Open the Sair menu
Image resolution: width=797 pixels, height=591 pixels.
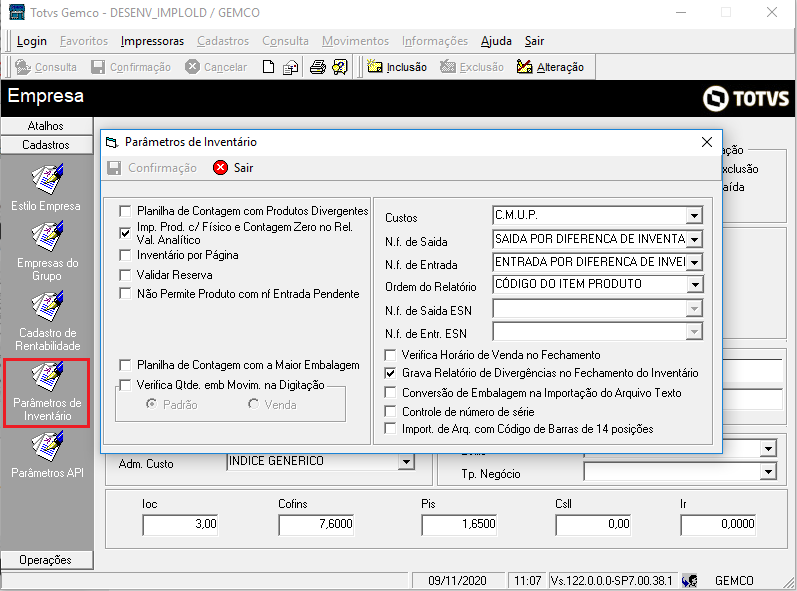(x=534, y=41)
